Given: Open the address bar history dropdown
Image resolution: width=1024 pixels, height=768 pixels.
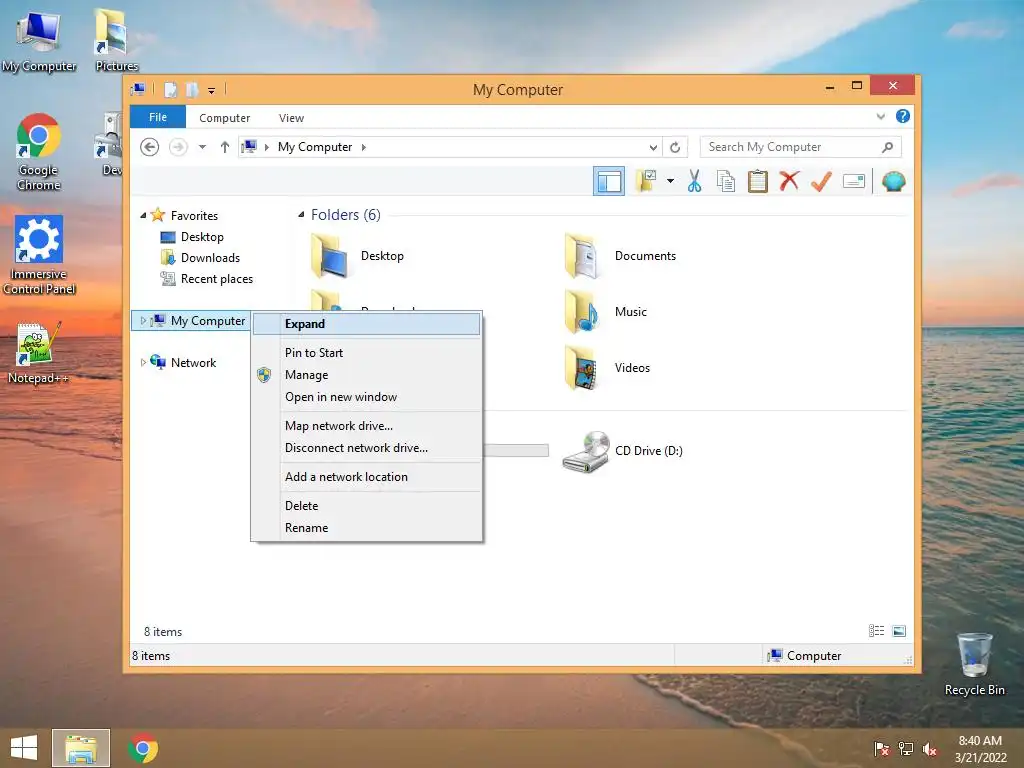Looking at the screenshot, I should point(653,148).
